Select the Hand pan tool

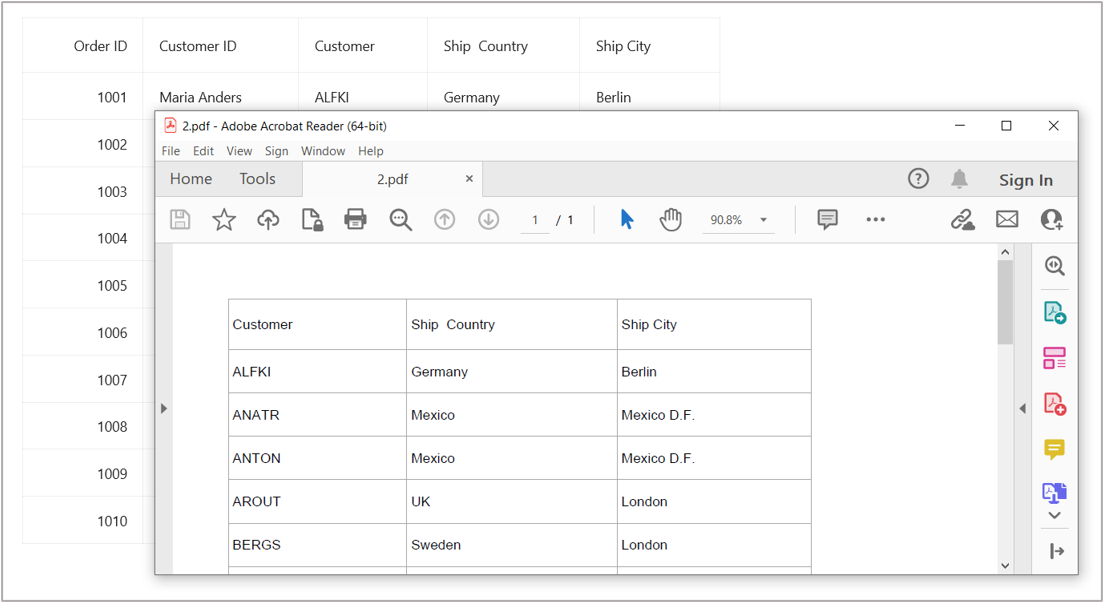pyautogui.click(x=670, y=220)
